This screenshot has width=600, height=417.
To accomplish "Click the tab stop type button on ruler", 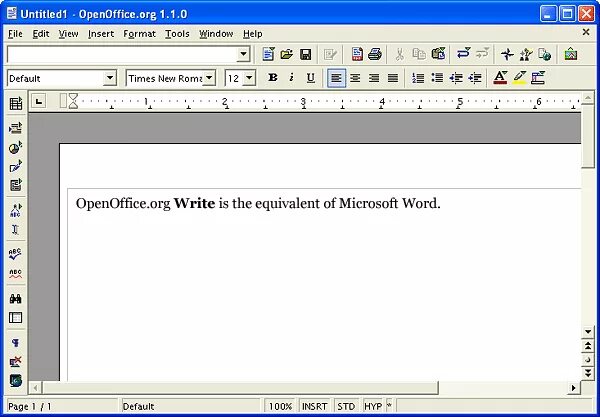I will coord(38,101).
